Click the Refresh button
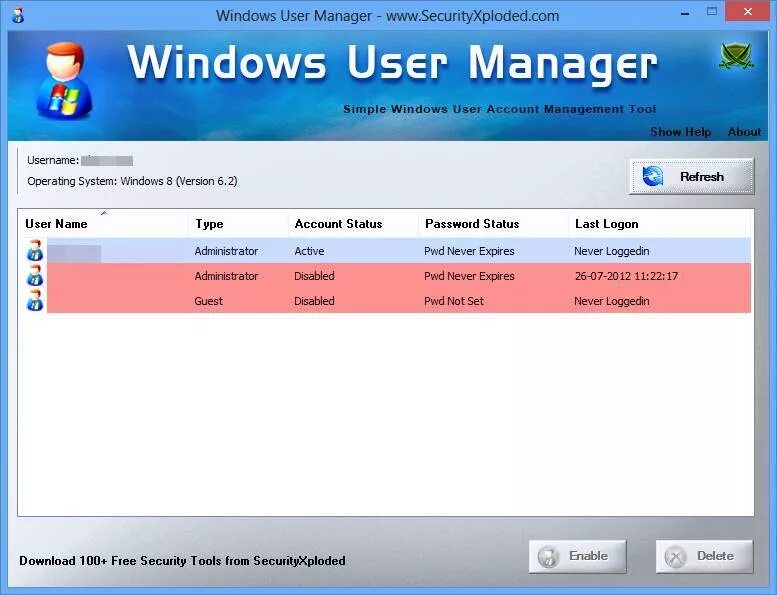 [691, 176]
